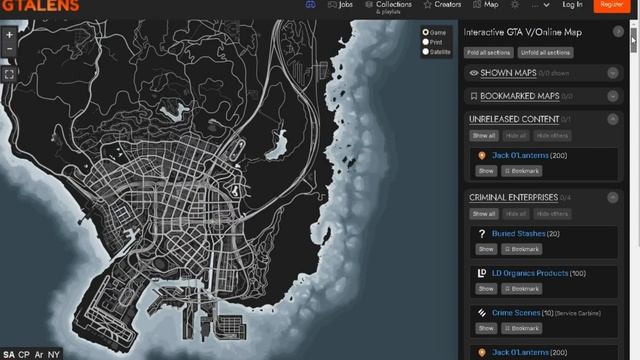Collapse the Unreleased Content section chevron
The width and height of the screenshot is (640, 360).
click(612, 119)
